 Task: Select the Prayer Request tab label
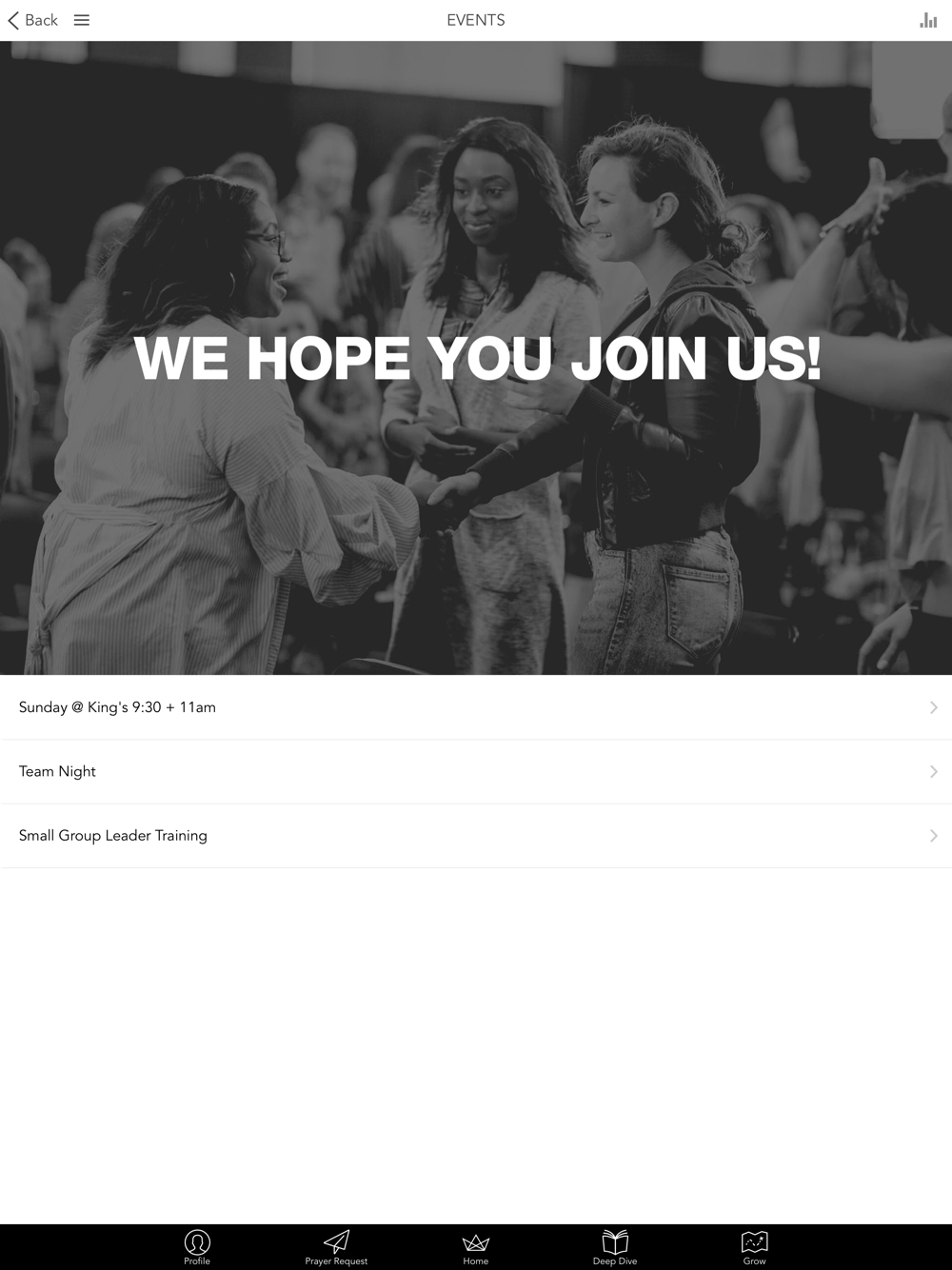point(336,1261)
